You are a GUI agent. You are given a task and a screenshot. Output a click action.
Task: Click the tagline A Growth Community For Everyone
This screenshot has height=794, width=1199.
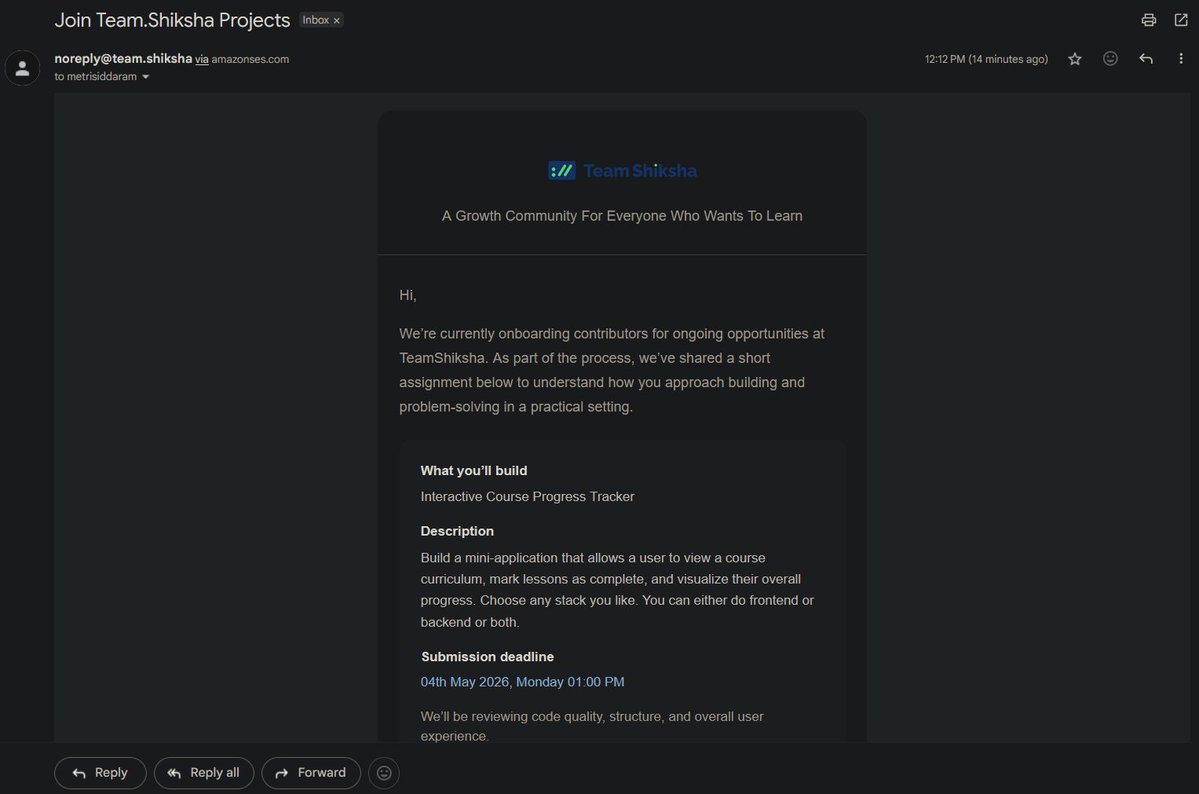622,216
